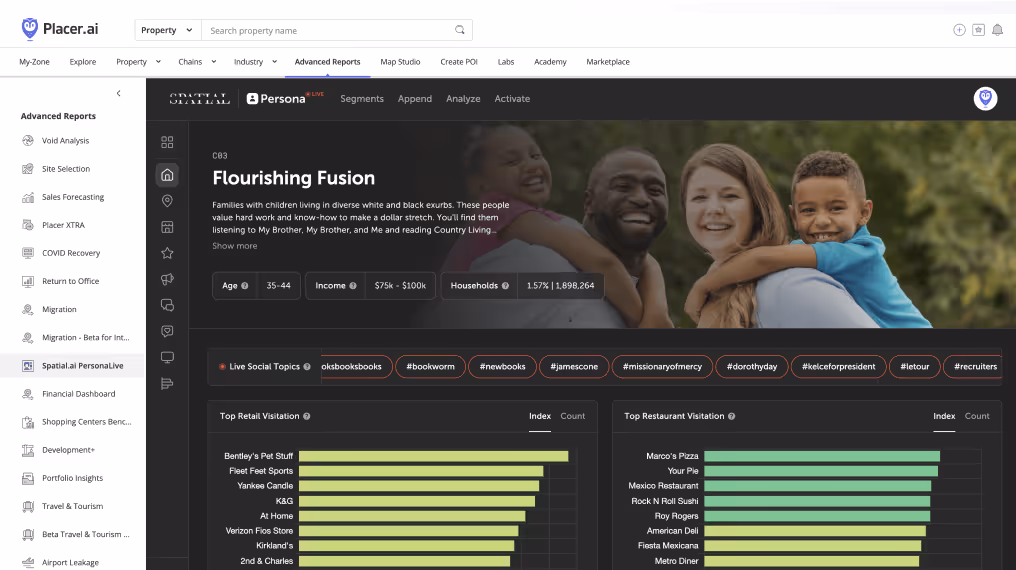
Task: Open the starred favorites icon in header
Action: tap(978, 30)
